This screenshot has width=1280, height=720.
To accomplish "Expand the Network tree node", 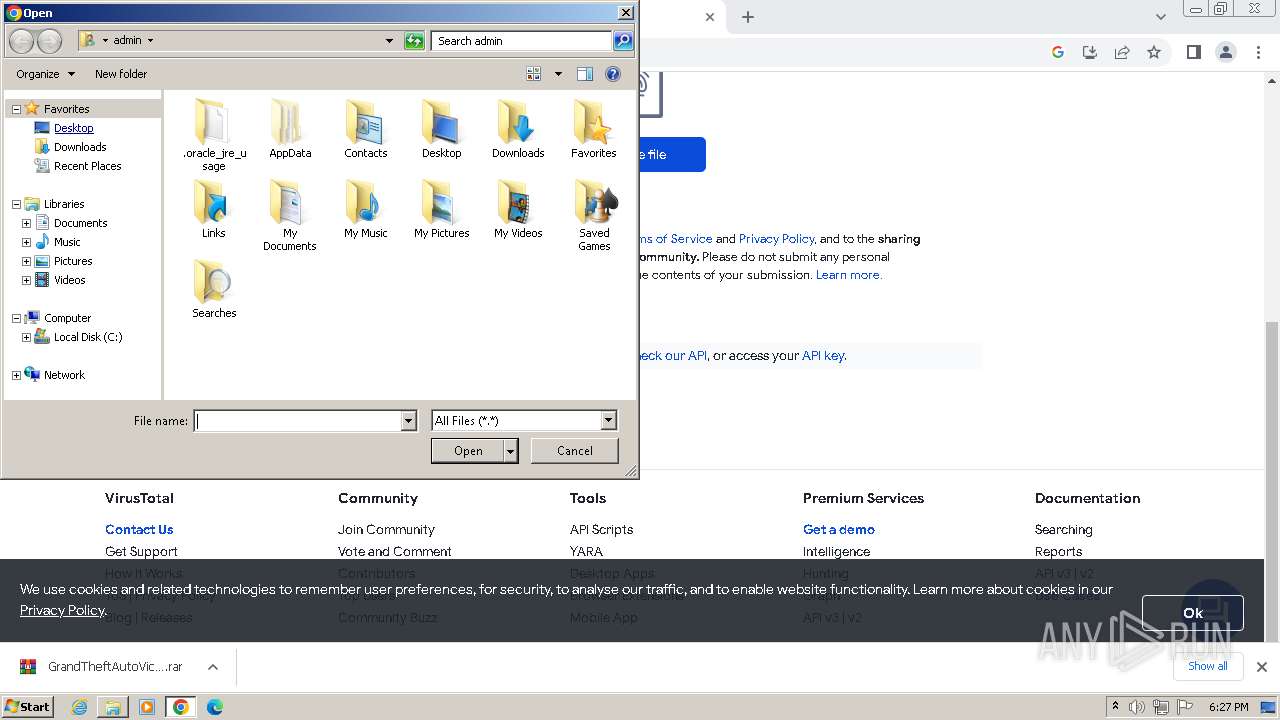I will (x=16, y=375).
